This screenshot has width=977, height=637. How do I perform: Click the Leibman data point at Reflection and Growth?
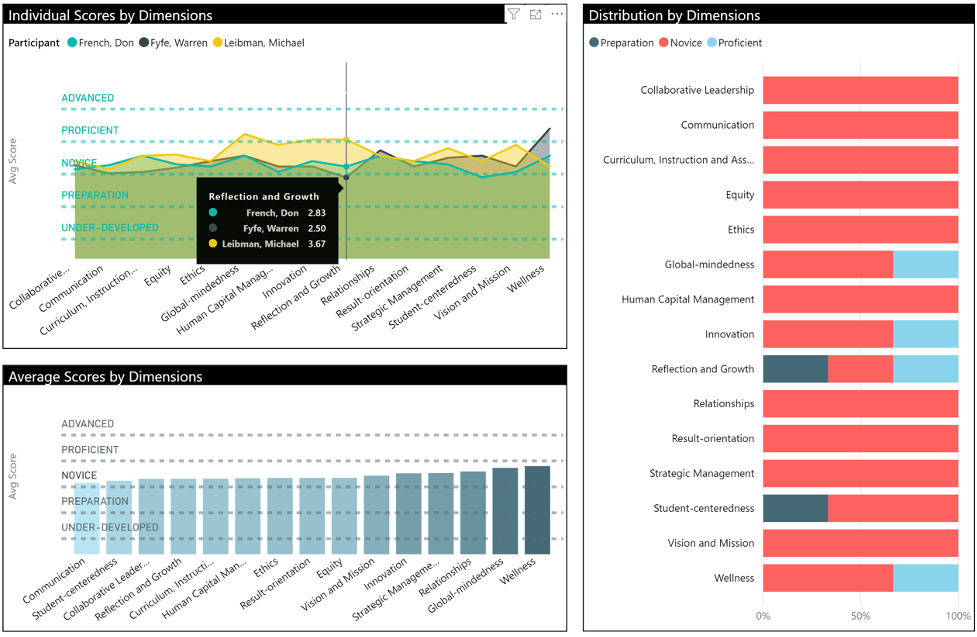click(346, 140)
